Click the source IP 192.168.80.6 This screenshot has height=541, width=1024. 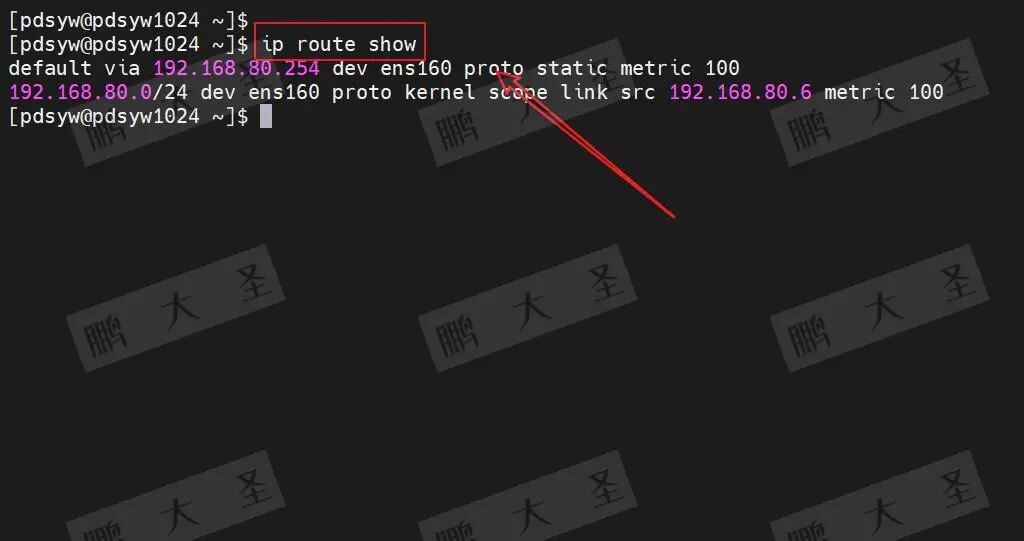[741, 92]
